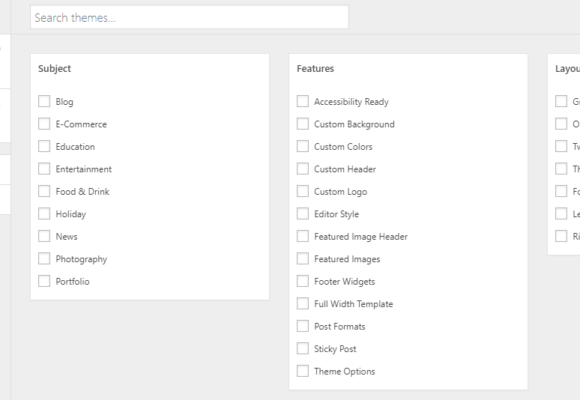Click the Search themes input field

[189, 17]
